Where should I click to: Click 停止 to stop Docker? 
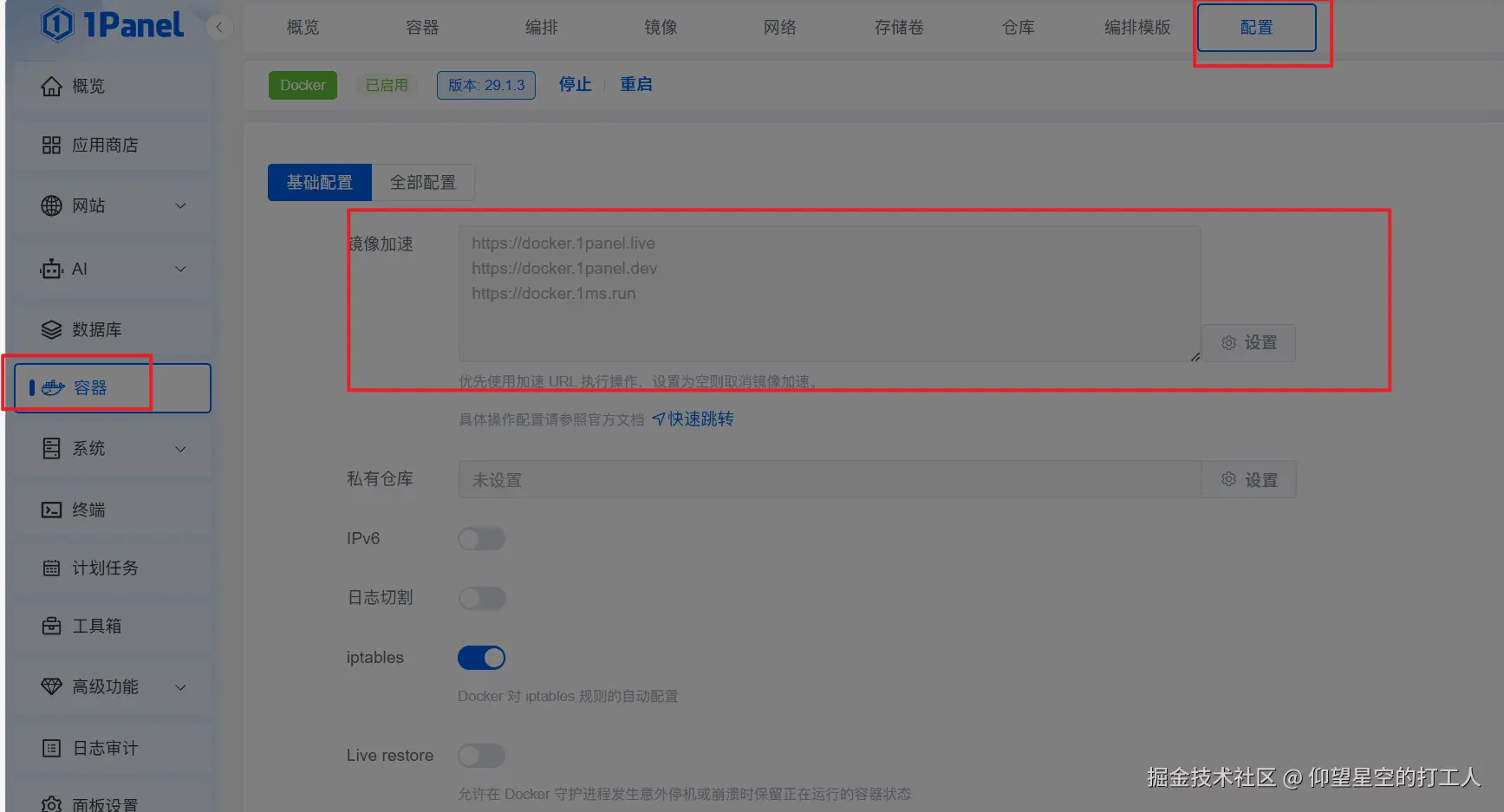coord(575,85)
